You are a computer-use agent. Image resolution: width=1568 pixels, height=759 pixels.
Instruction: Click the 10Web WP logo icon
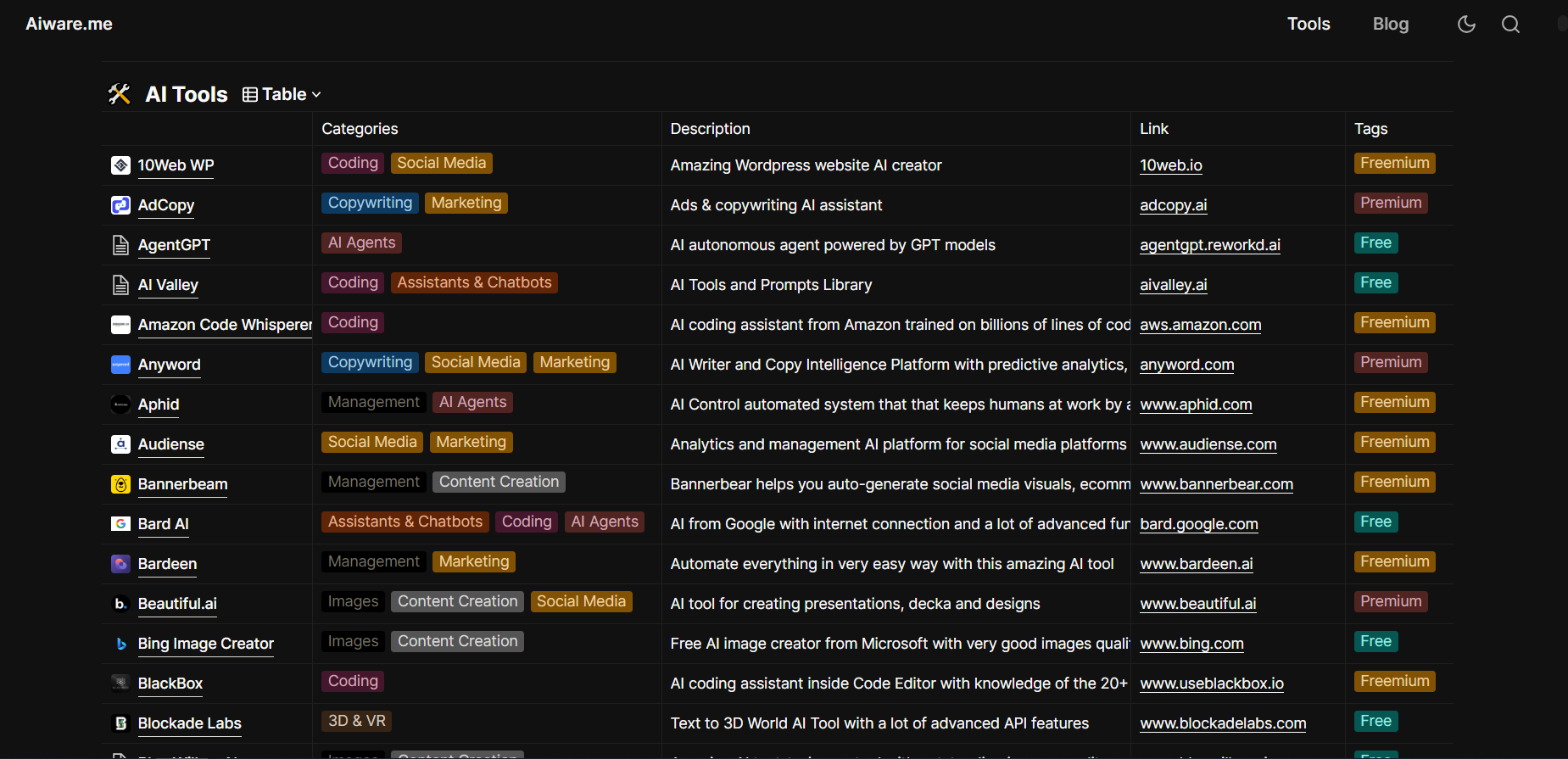point(120,165)
